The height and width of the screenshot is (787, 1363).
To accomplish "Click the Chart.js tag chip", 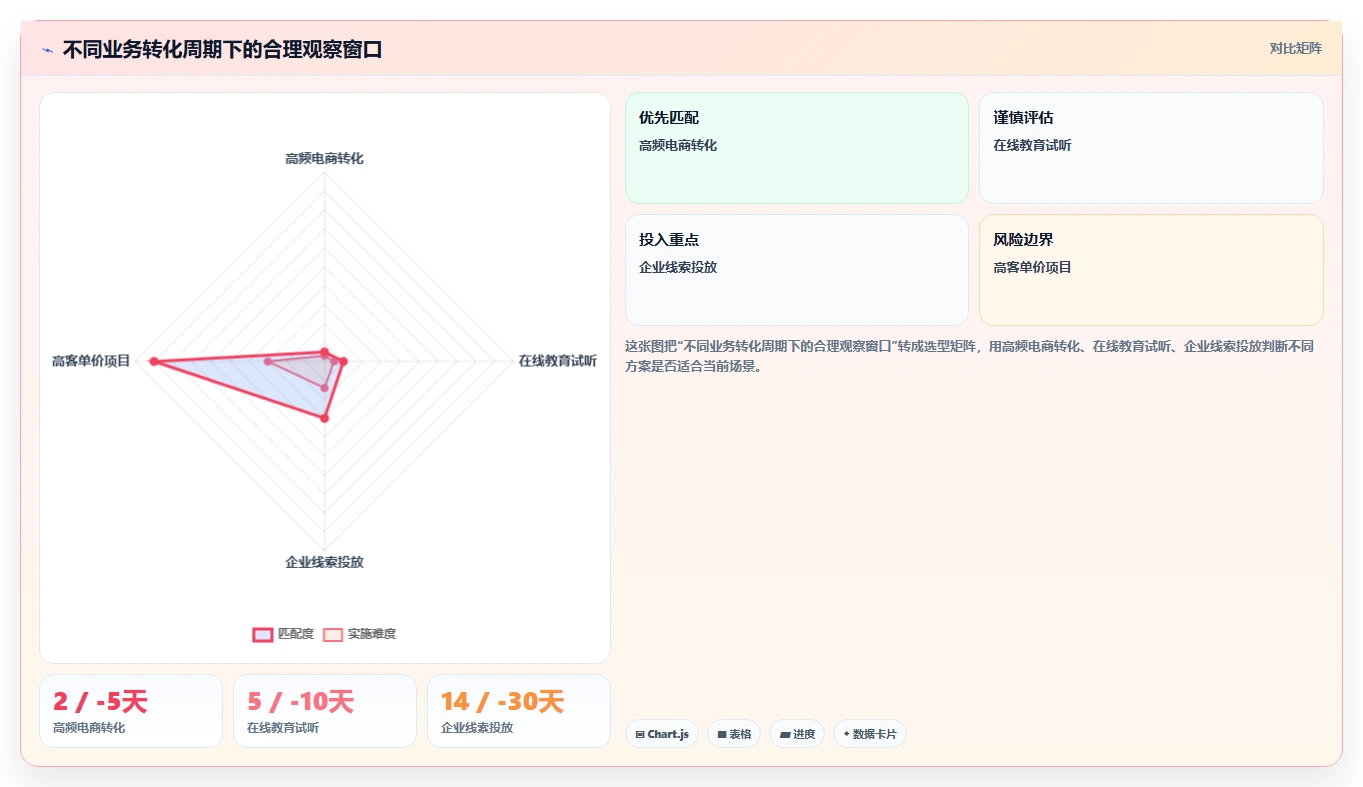I will pos(662,734).
